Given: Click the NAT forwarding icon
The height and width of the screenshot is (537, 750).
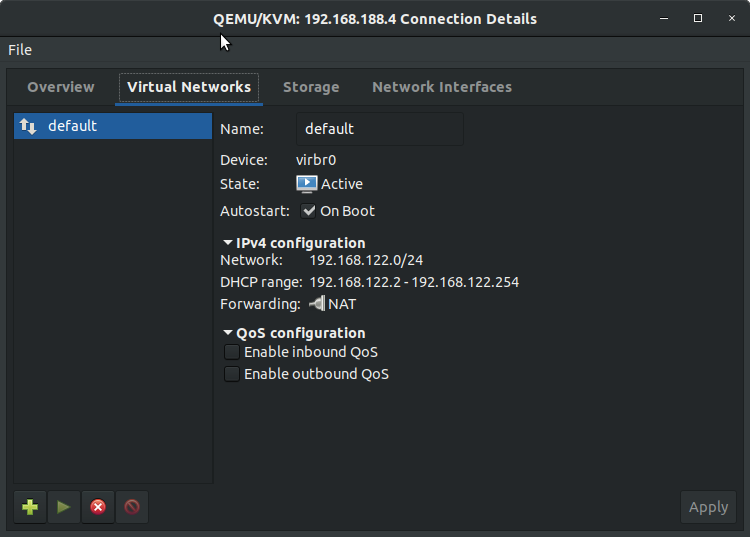Looking at the screenshot, I should point(318,304).
